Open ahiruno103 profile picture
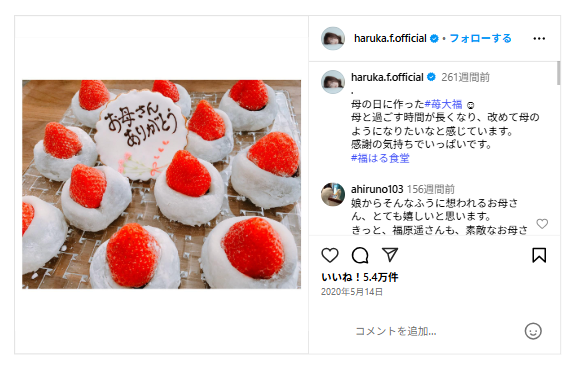 [x=333, y=194]
